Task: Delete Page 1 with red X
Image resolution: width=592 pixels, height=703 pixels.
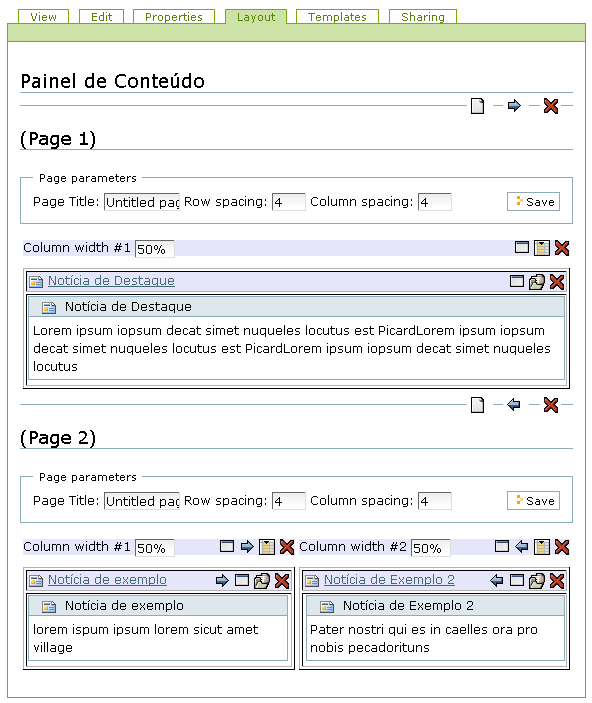Action: (551, 106)
